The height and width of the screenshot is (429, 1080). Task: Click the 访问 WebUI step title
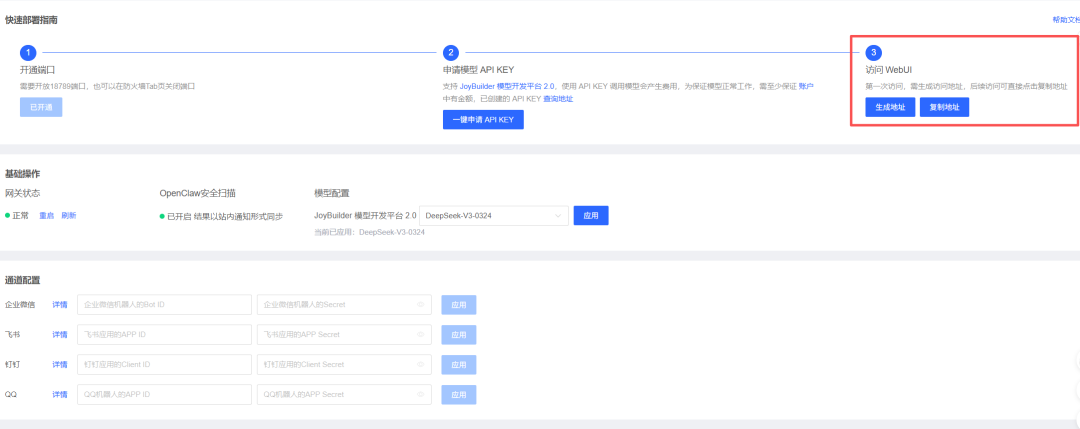889,70
